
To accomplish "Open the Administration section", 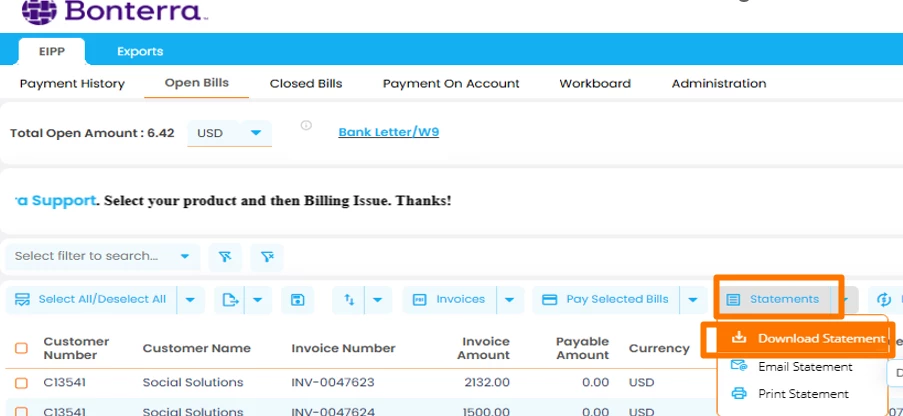I will click(719, 84).
